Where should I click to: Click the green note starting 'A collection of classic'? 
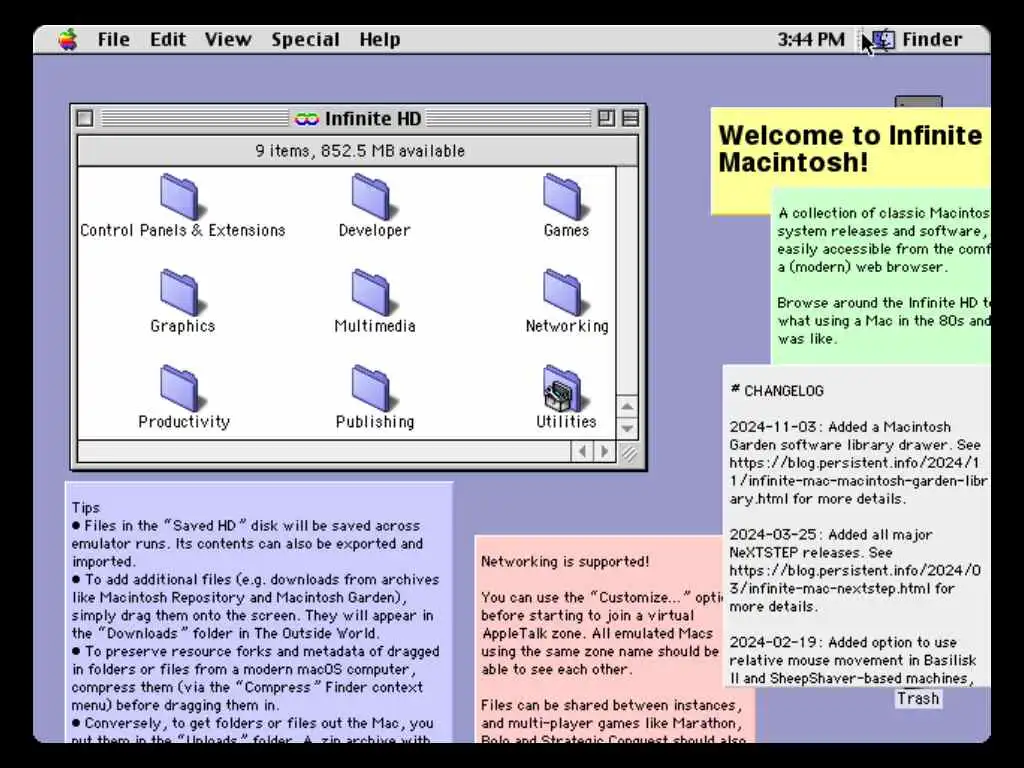coord(883,276)
